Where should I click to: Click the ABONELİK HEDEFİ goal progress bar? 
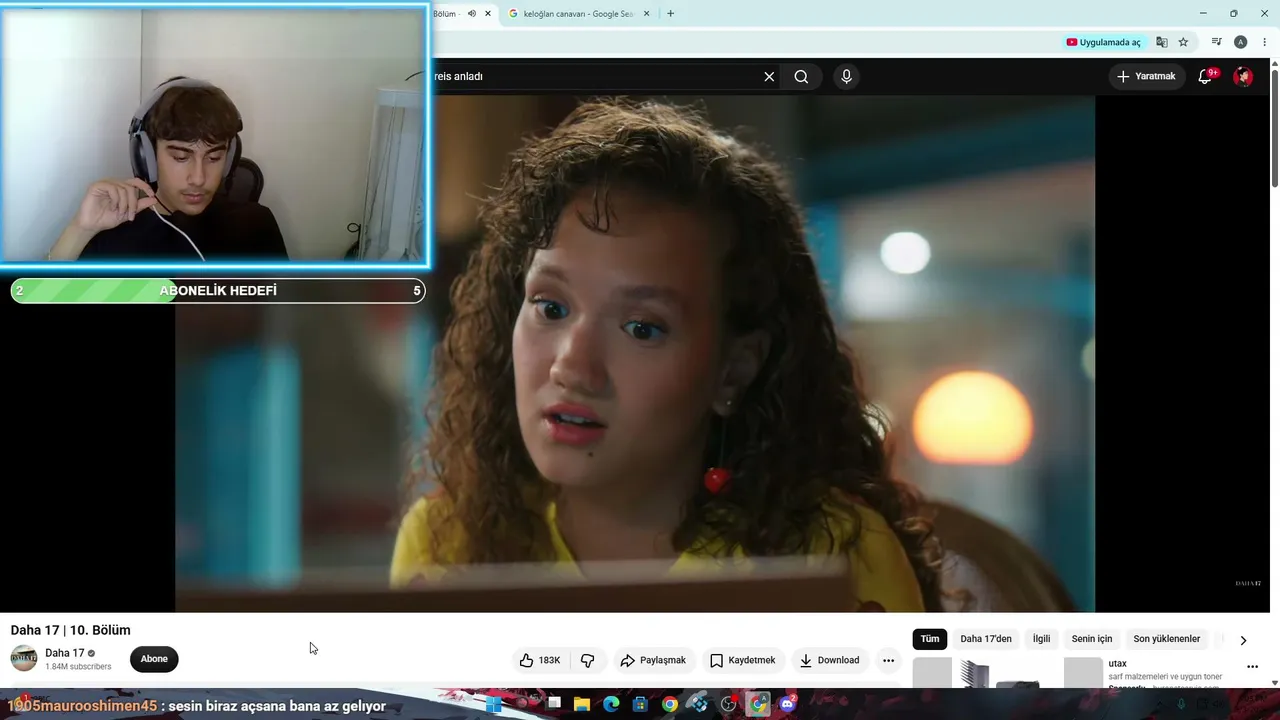click(x=218, y=291)
